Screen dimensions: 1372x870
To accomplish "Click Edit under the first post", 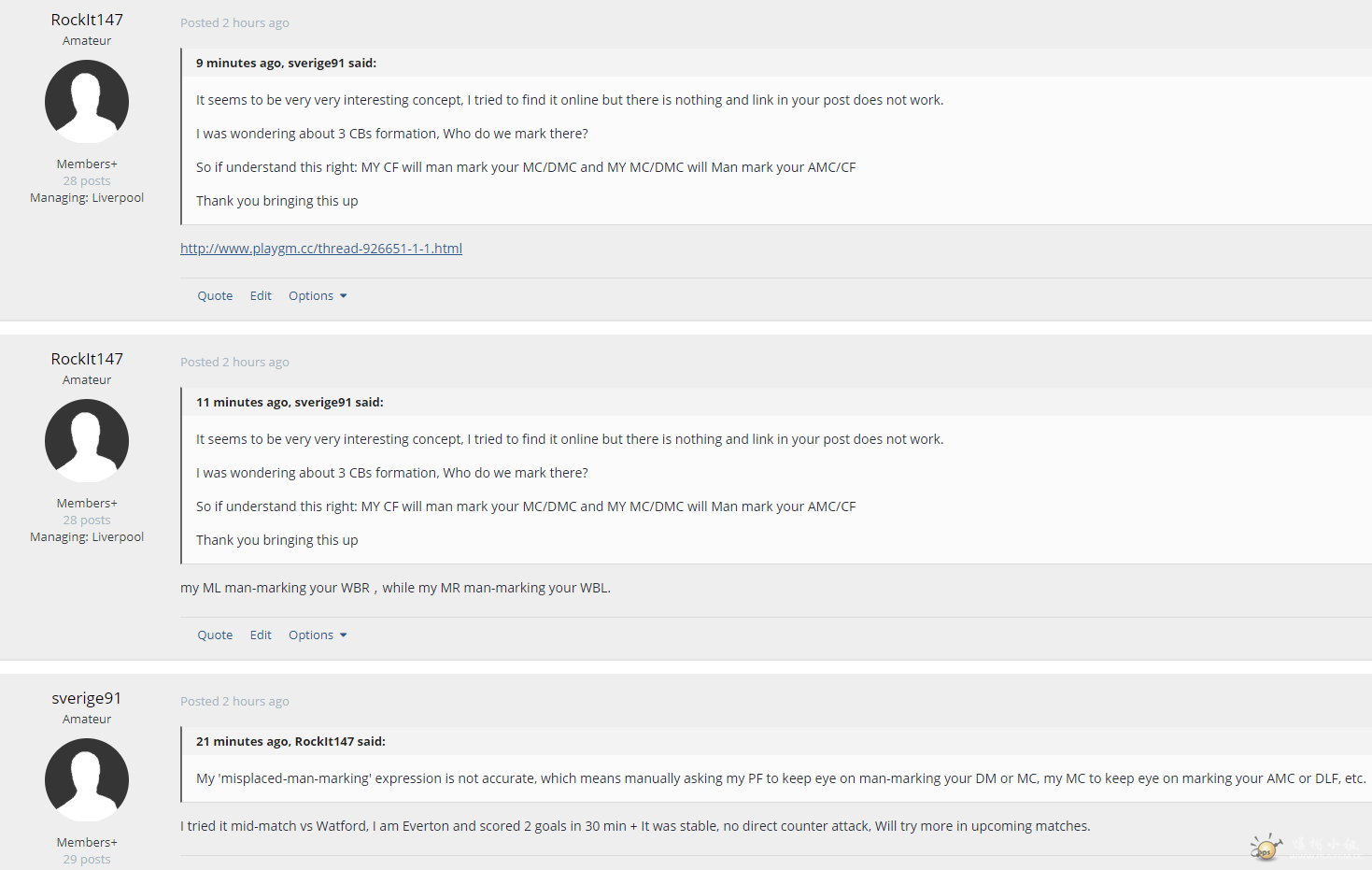I will [x=261, y=296].
